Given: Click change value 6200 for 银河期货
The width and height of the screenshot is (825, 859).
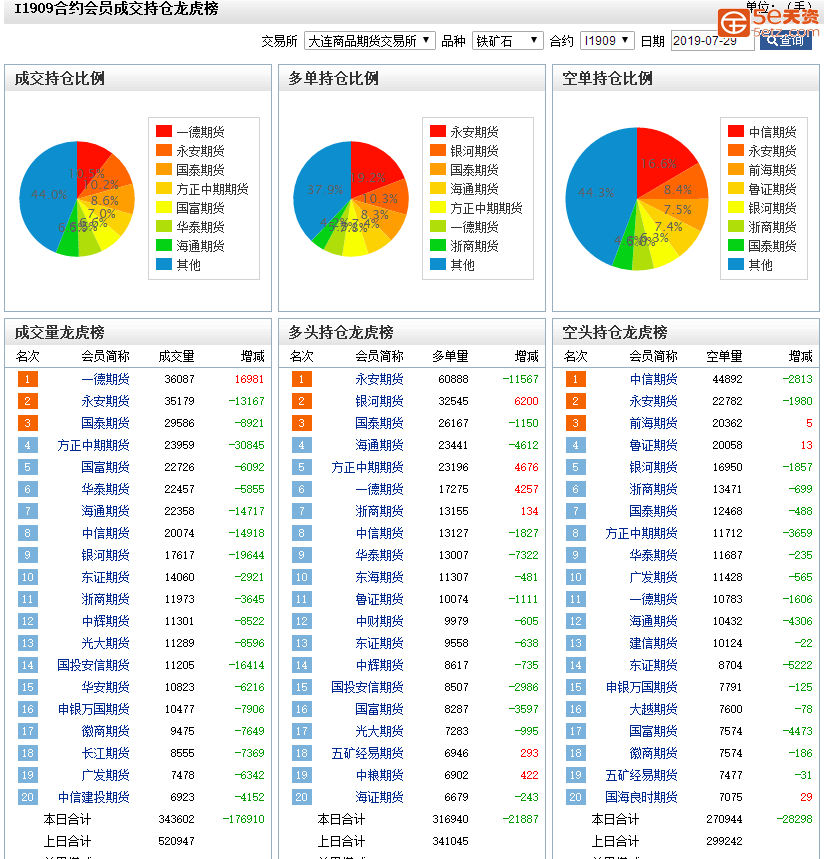Looking at the screenshot, I should click(526, 401).
